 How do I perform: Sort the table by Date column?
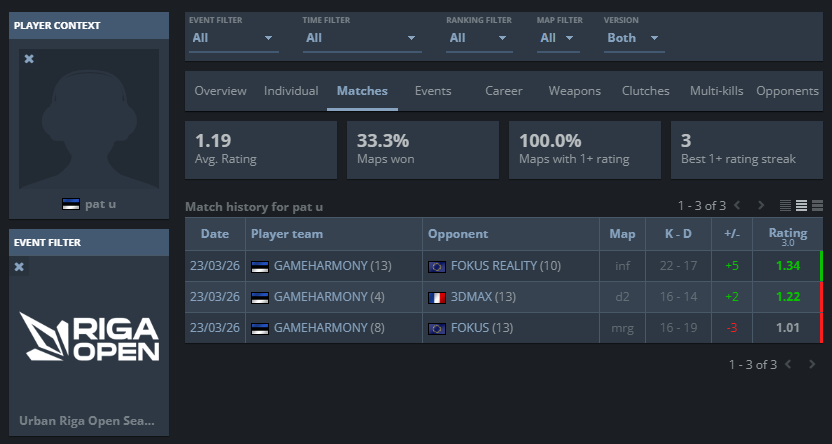point(215,234)
